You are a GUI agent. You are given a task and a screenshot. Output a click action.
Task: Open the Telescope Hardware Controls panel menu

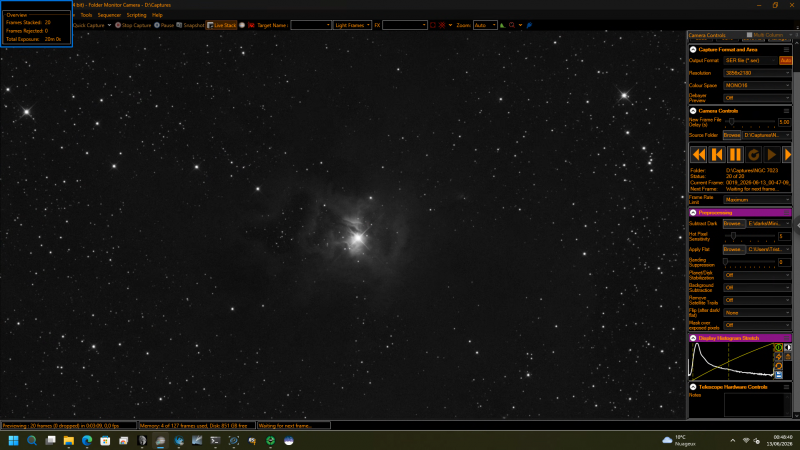coord(786,387)
